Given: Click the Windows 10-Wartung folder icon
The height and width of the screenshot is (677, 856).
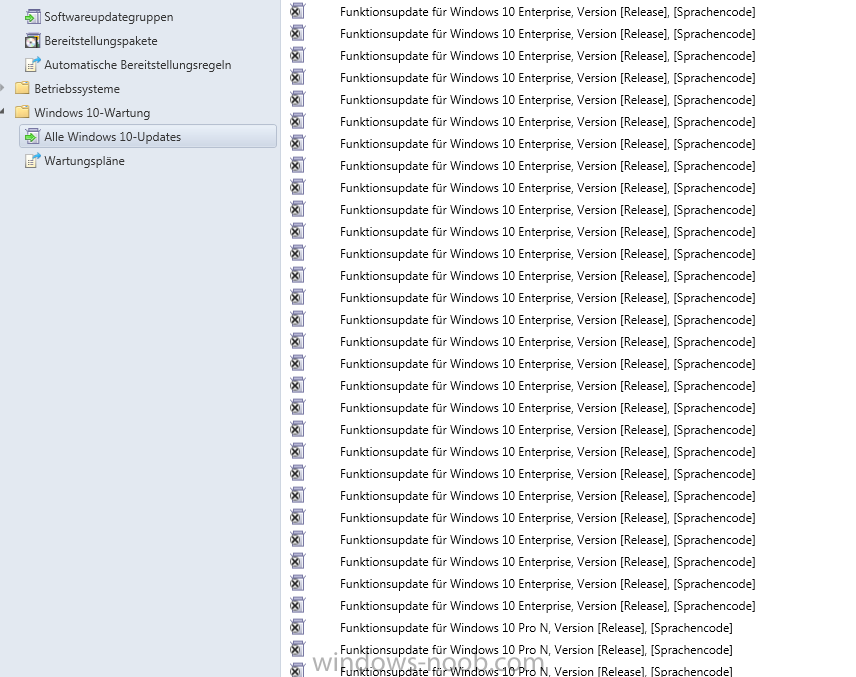Looking at the screenshot, I should (22, 112).
